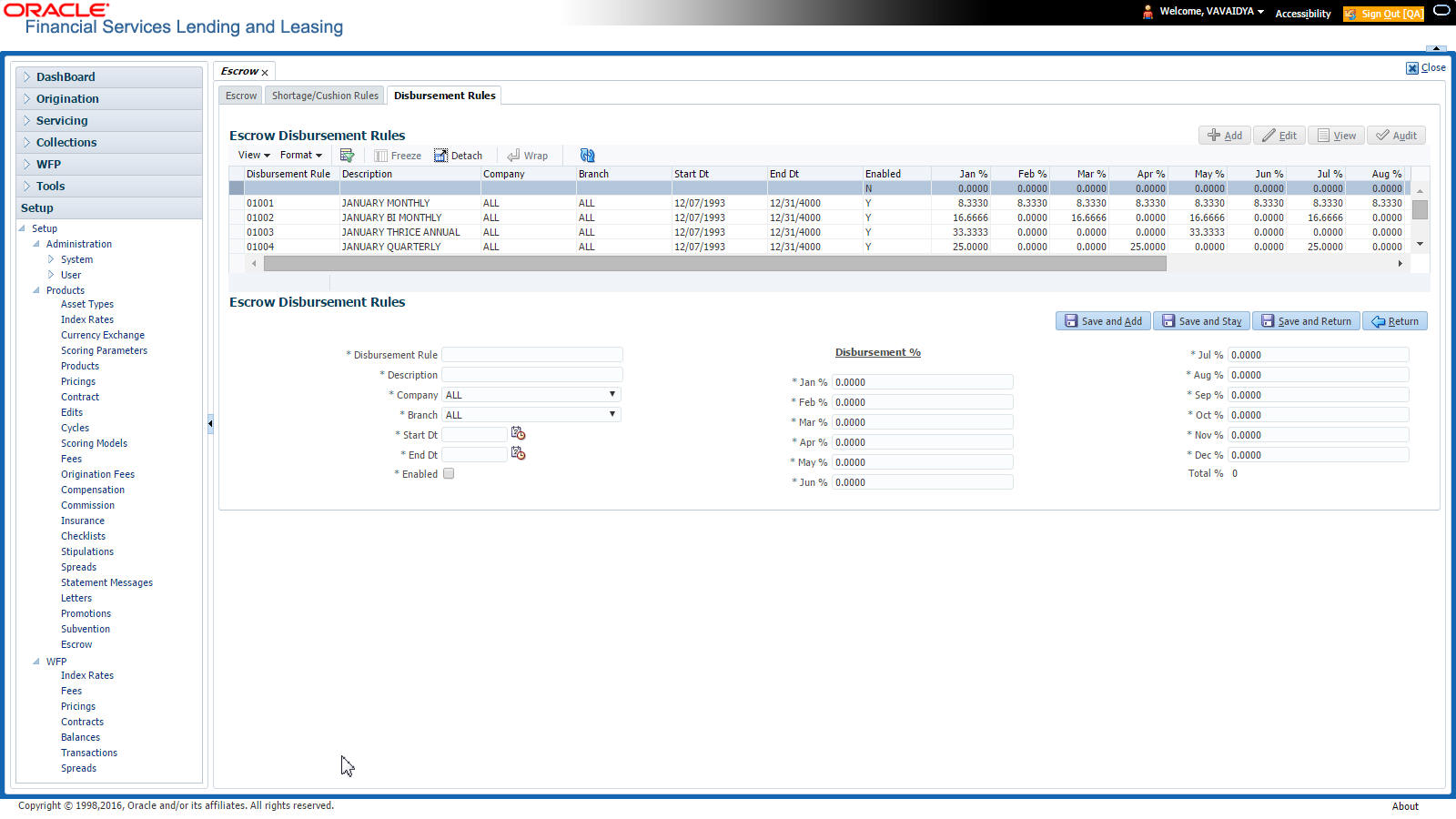Click the Dec % input field
The image size is (1456, 819).
tap(1319, 455)
